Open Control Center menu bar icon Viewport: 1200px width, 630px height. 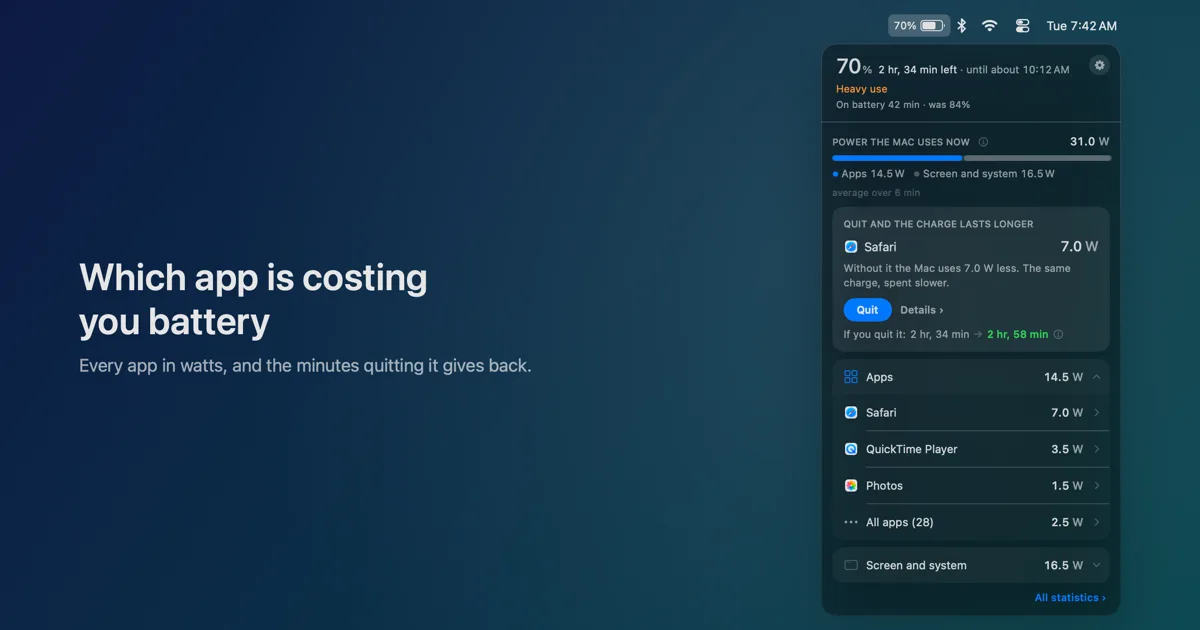coord(1022,26)
